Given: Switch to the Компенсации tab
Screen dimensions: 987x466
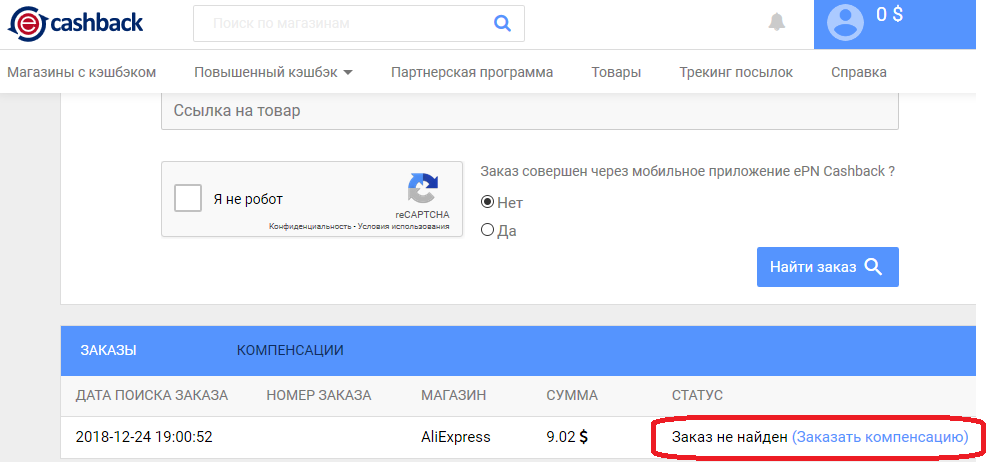Looking at the screenshot, I should 290,350.
